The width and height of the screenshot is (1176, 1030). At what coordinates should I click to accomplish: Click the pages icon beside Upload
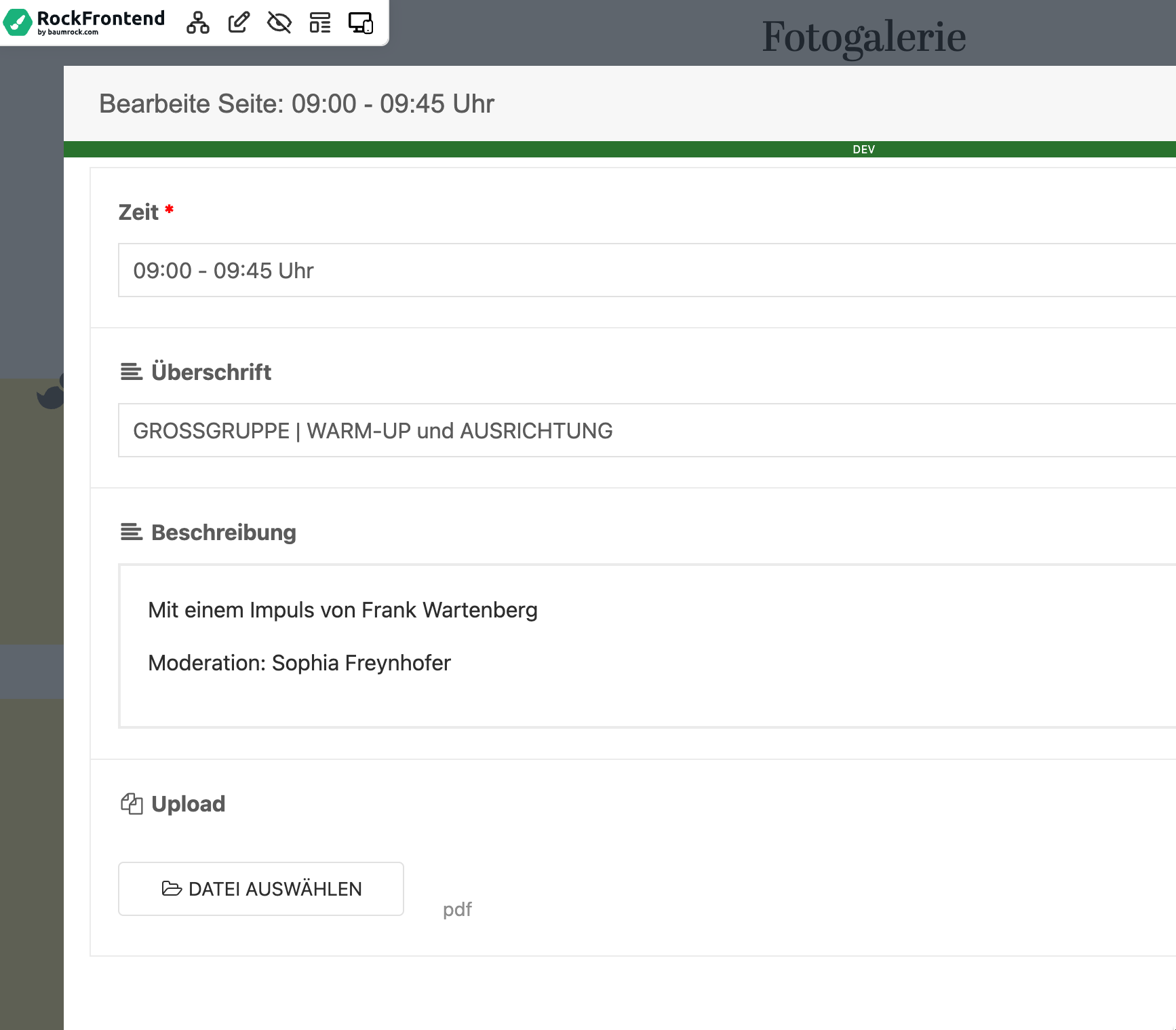click(x=132, y=803)
